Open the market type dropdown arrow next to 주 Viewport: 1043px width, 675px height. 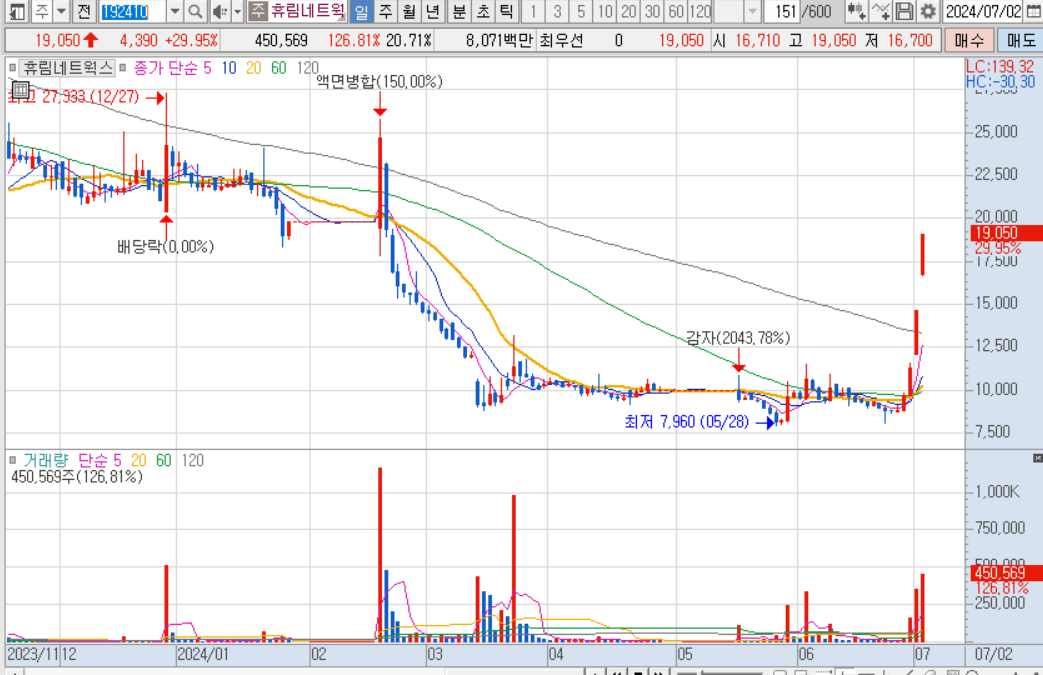tap(61, 11)
